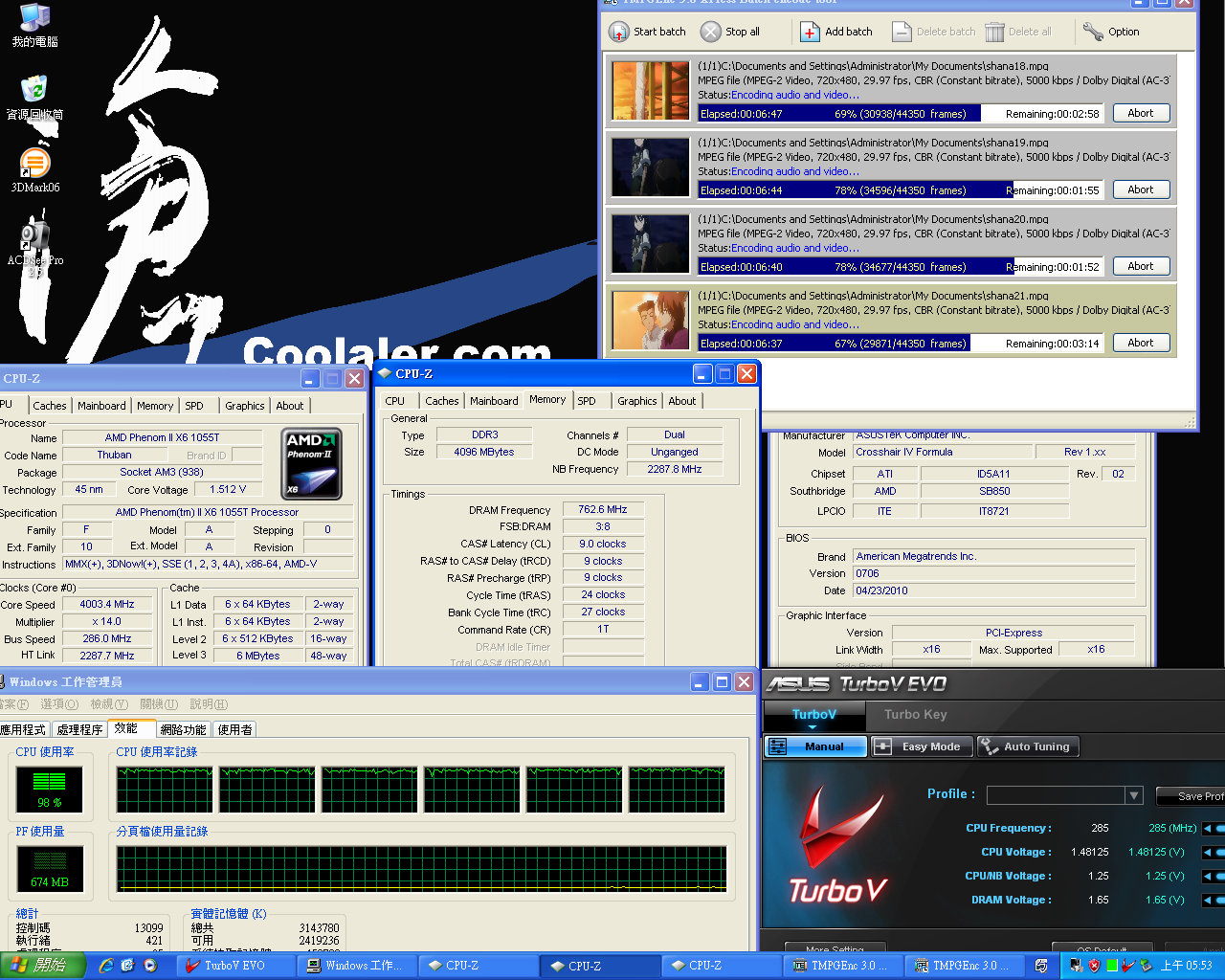Click the Delete all trash icon

click(x=995, y=32)
